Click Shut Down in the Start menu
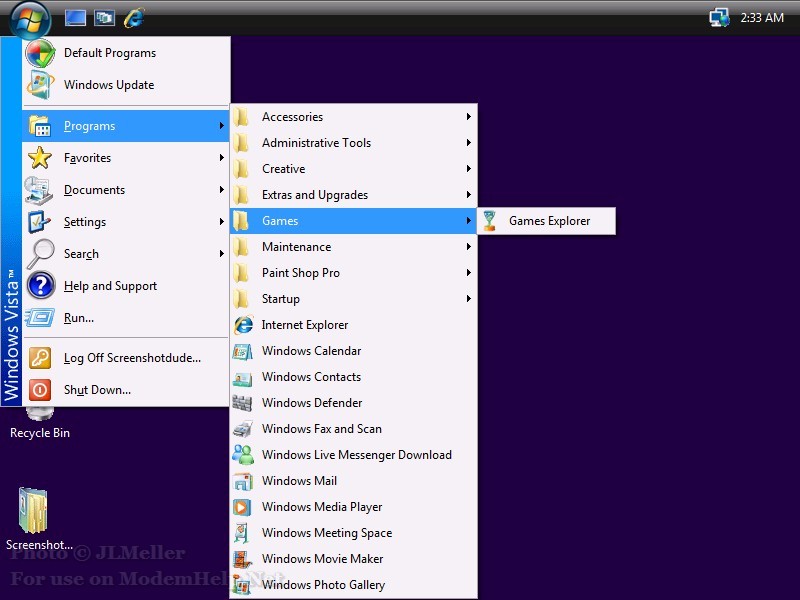 pos(97,390)
